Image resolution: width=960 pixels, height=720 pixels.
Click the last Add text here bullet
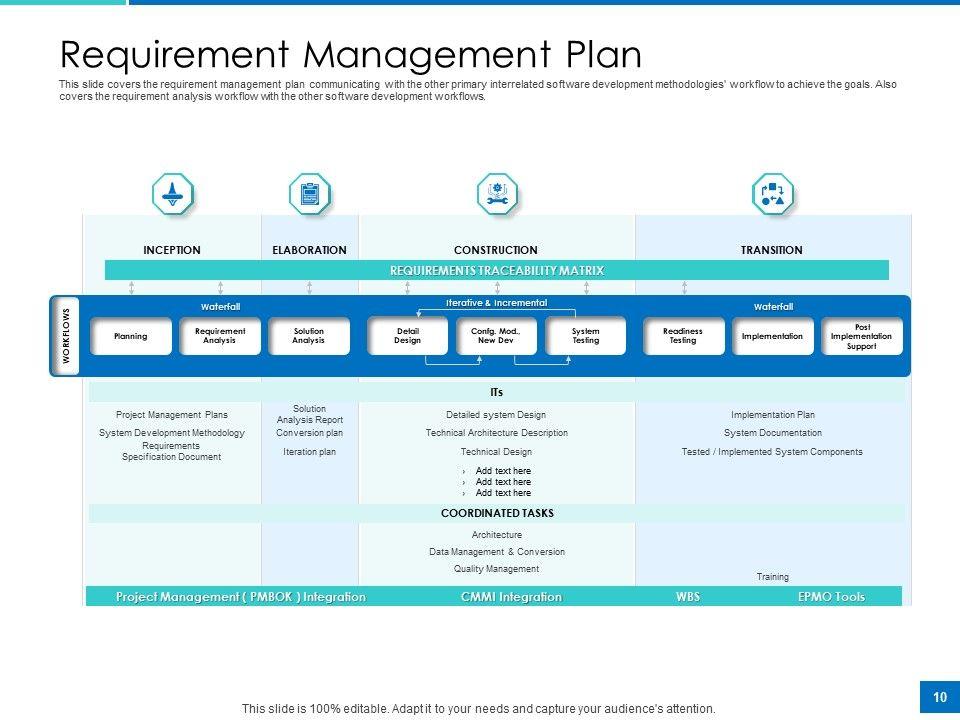pyautogui.click(x=503, y=493)
